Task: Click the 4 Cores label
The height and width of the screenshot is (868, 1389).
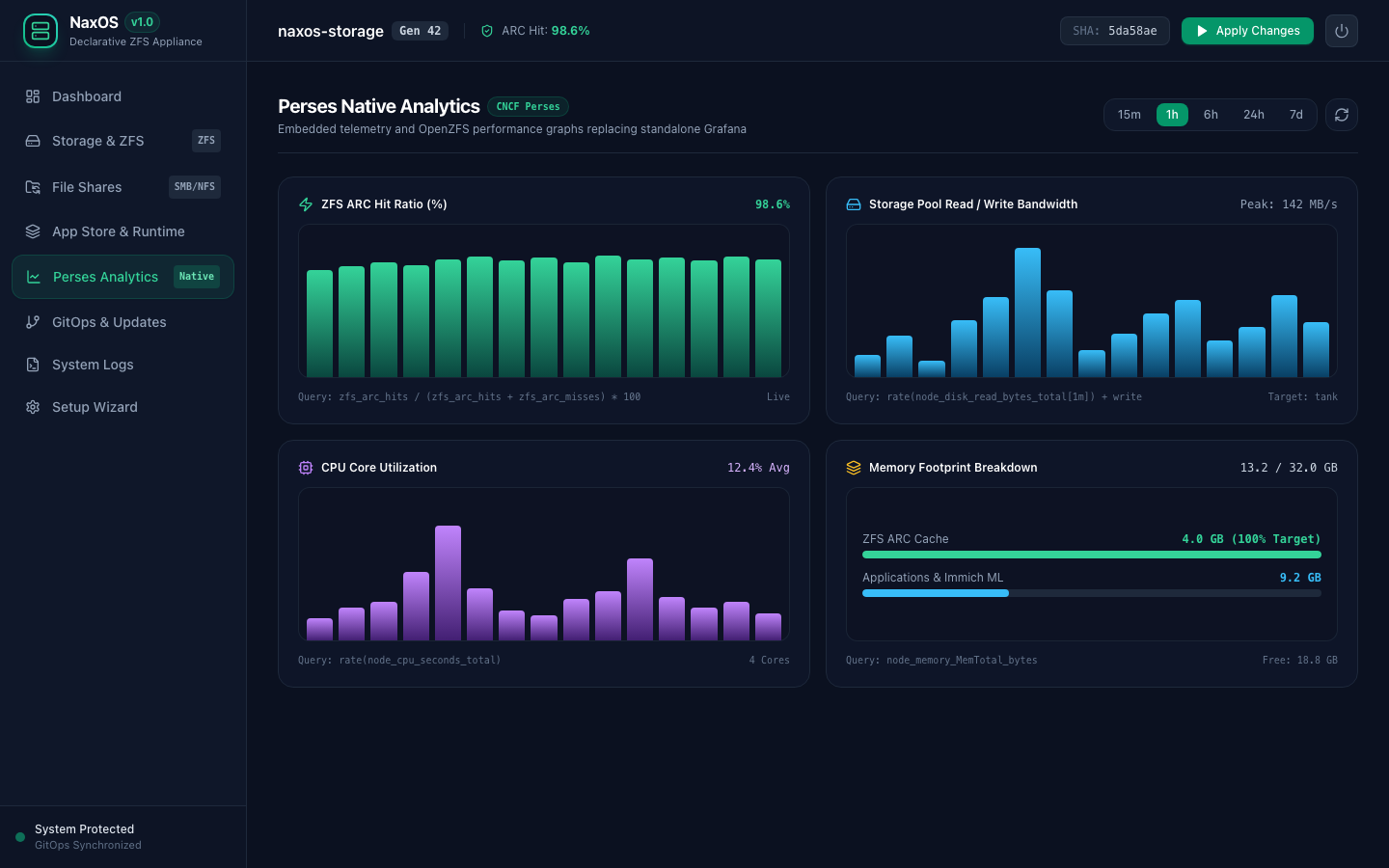Action: click(x=769, y=661)
